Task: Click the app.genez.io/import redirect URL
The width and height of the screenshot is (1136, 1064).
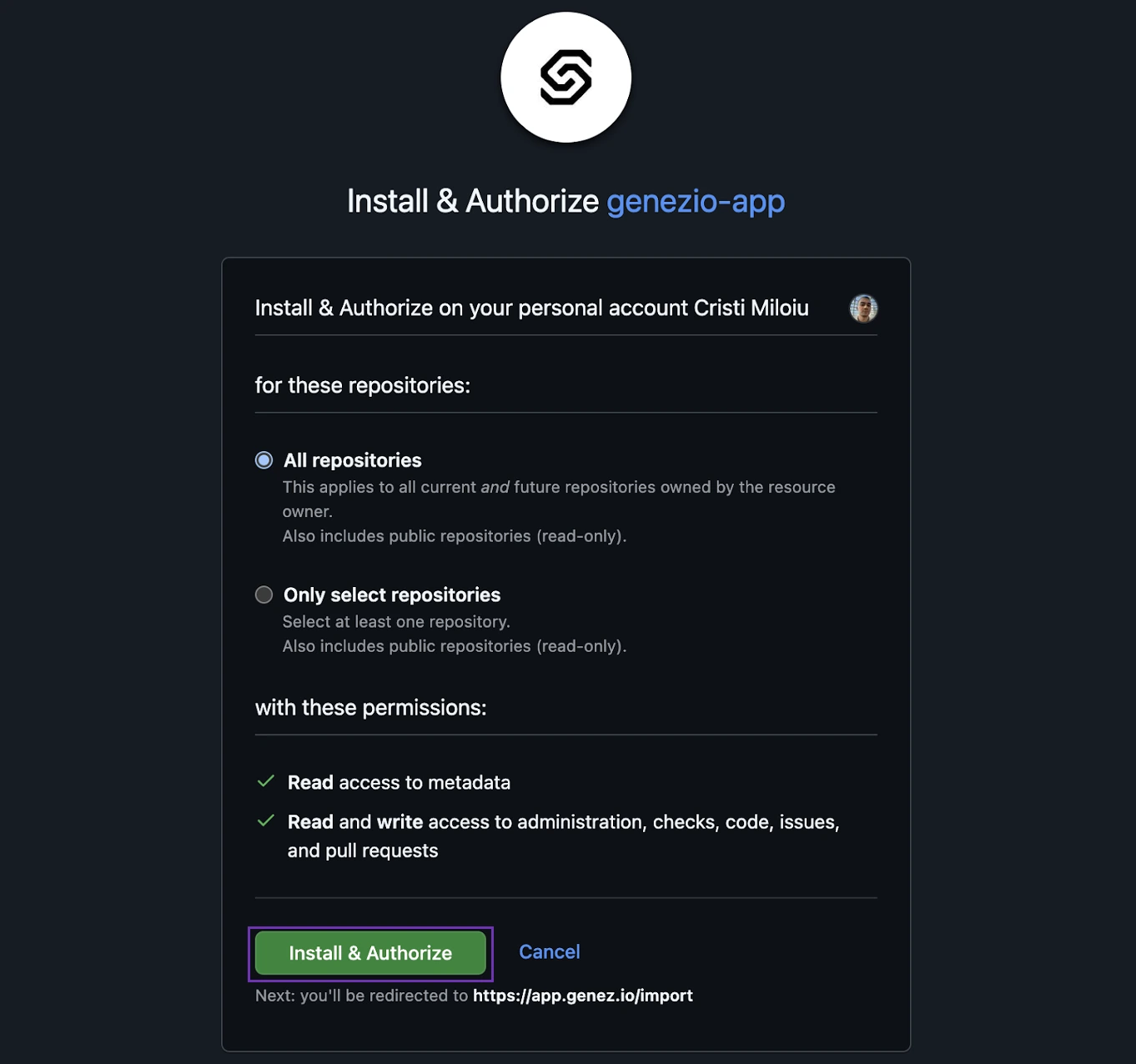Action: 583,996
